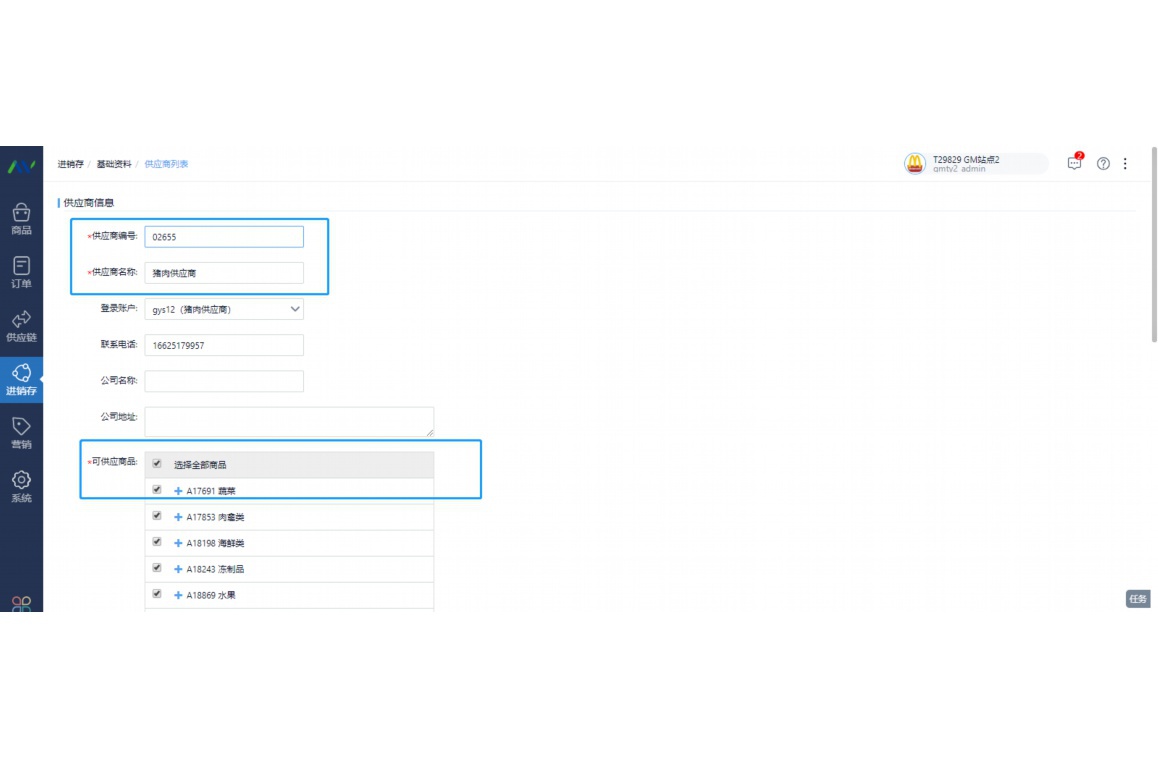Open 系统 settings gear in the sidebar
The image size is (1158, 758).
(21, 486)
